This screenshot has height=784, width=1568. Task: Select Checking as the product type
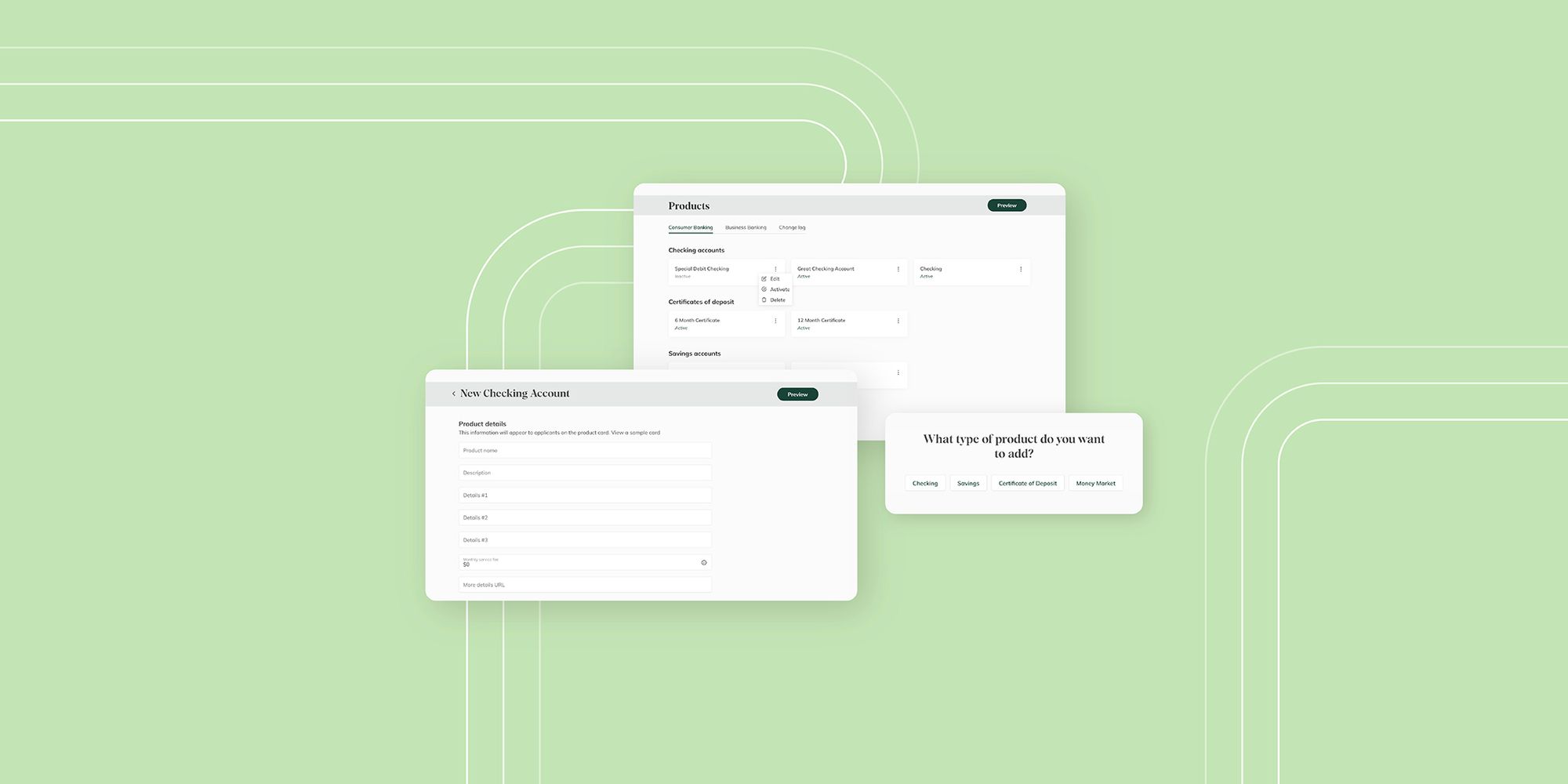[x=924, y=483]
